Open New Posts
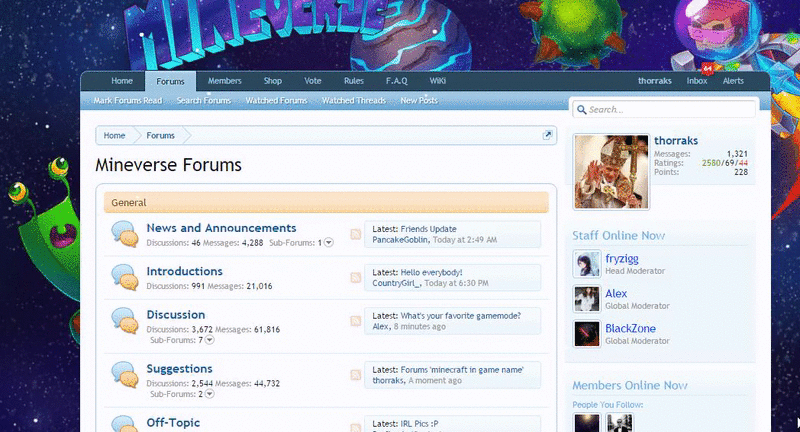The image size is (800, 432). pyautogui.click(x=419, y=100)
